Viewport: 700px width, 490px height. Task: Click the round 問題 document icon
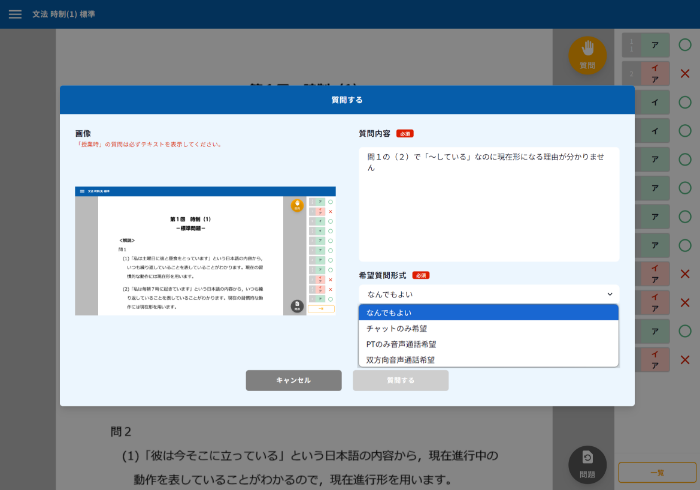[x=587, y=463]
